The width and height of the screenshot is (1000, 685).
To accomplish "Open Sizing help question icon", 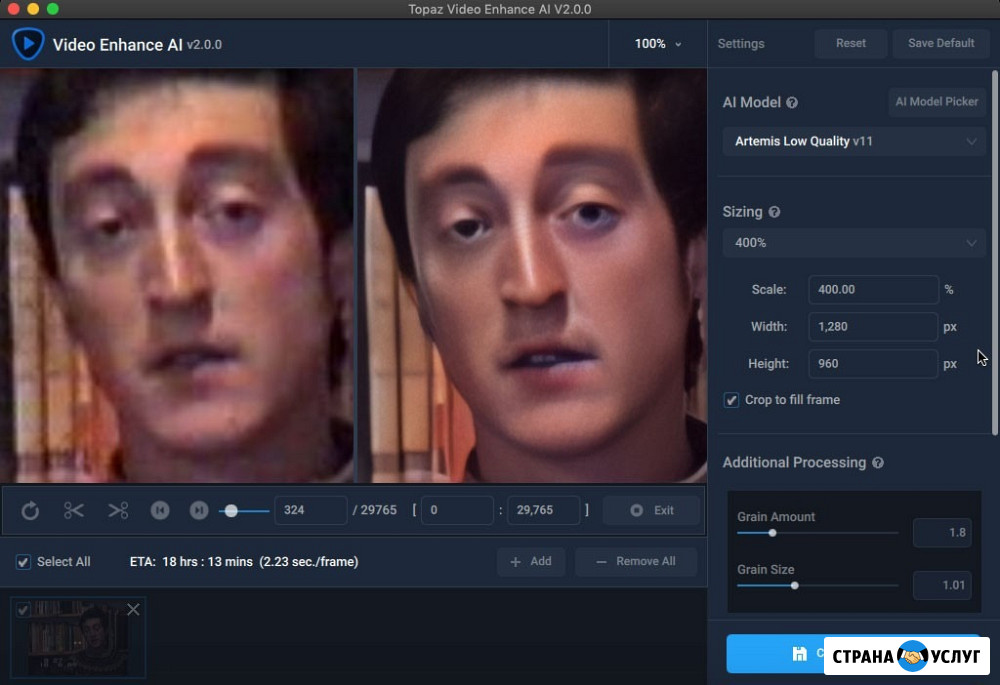I will pos(774,212).
